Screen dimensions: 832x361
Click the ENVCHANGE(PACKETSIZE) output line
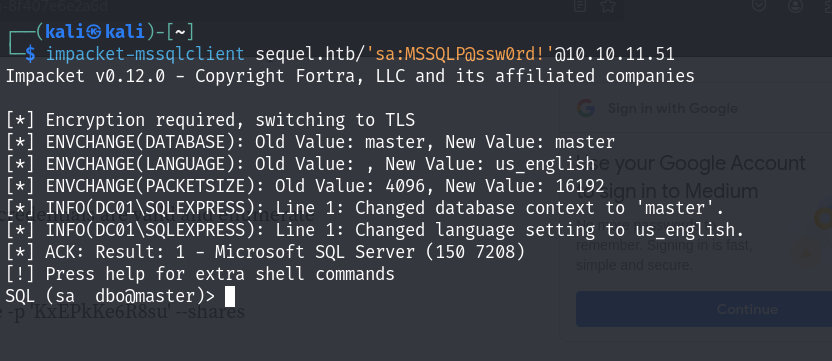[x=305, y=186]
